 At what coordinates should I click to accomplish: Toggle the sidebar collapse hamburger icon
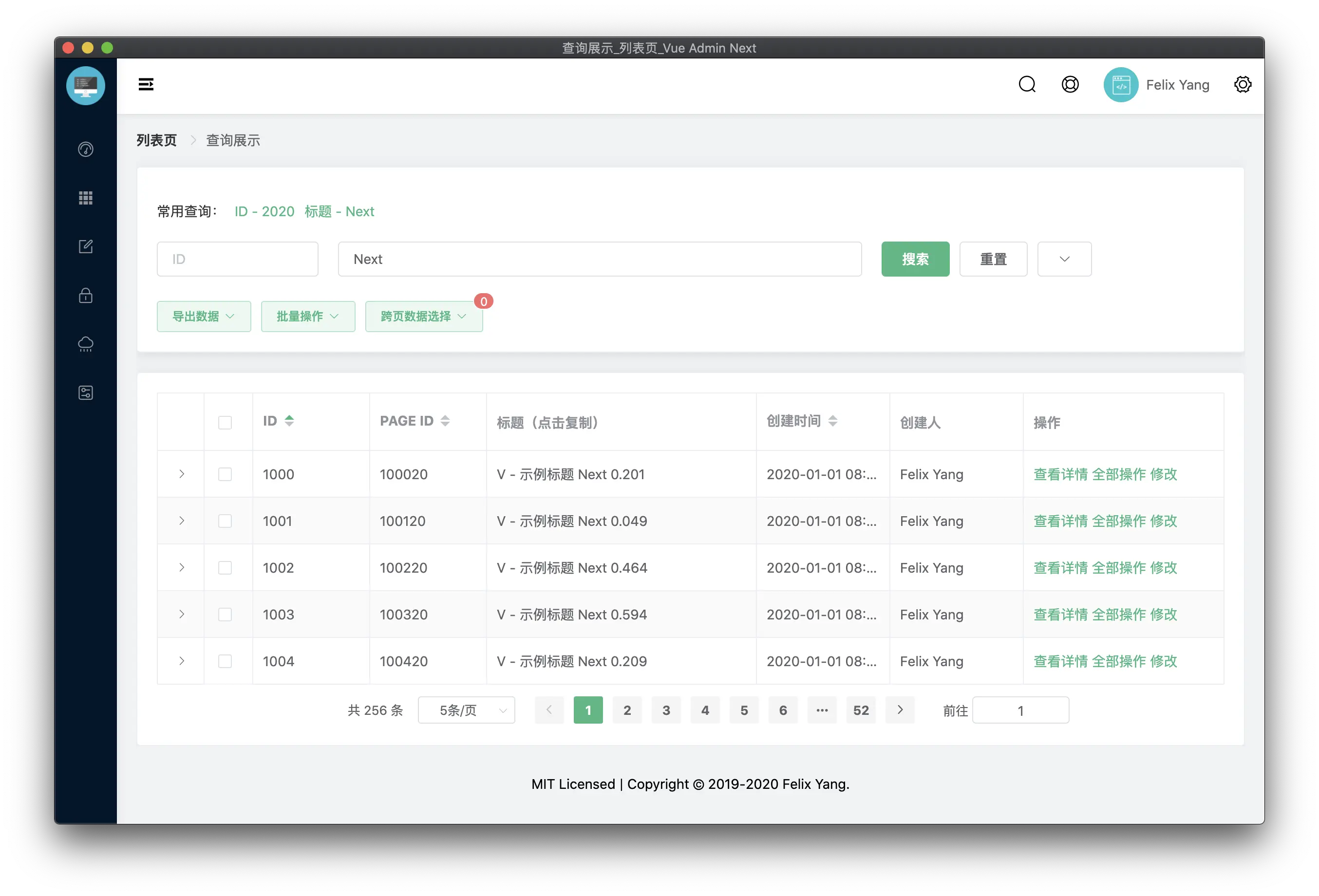(x=146, y=85)
